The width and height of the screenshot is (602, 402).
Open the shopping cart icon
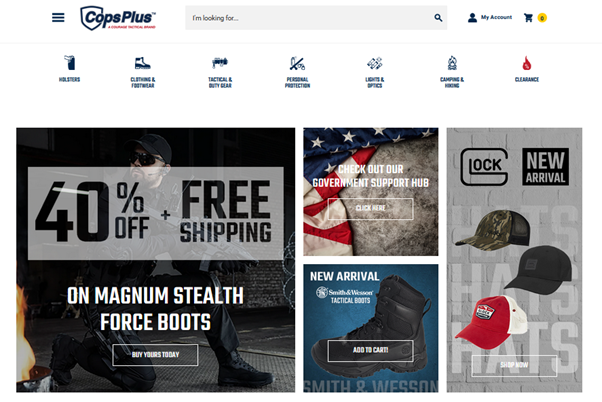[528, 18]
